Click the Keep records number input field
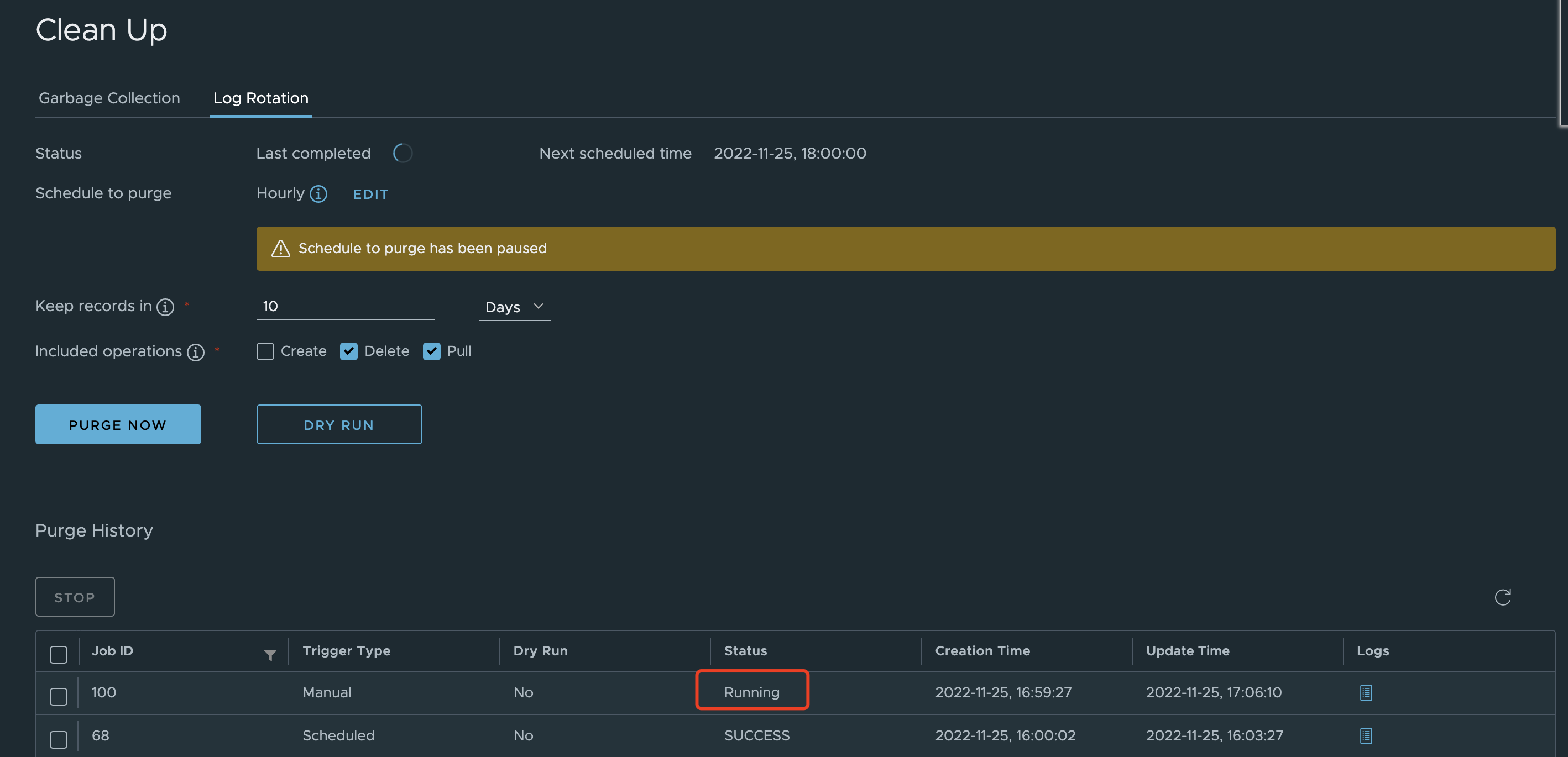Viewport: 1568px width, 757px height. [x=345, y=306]
